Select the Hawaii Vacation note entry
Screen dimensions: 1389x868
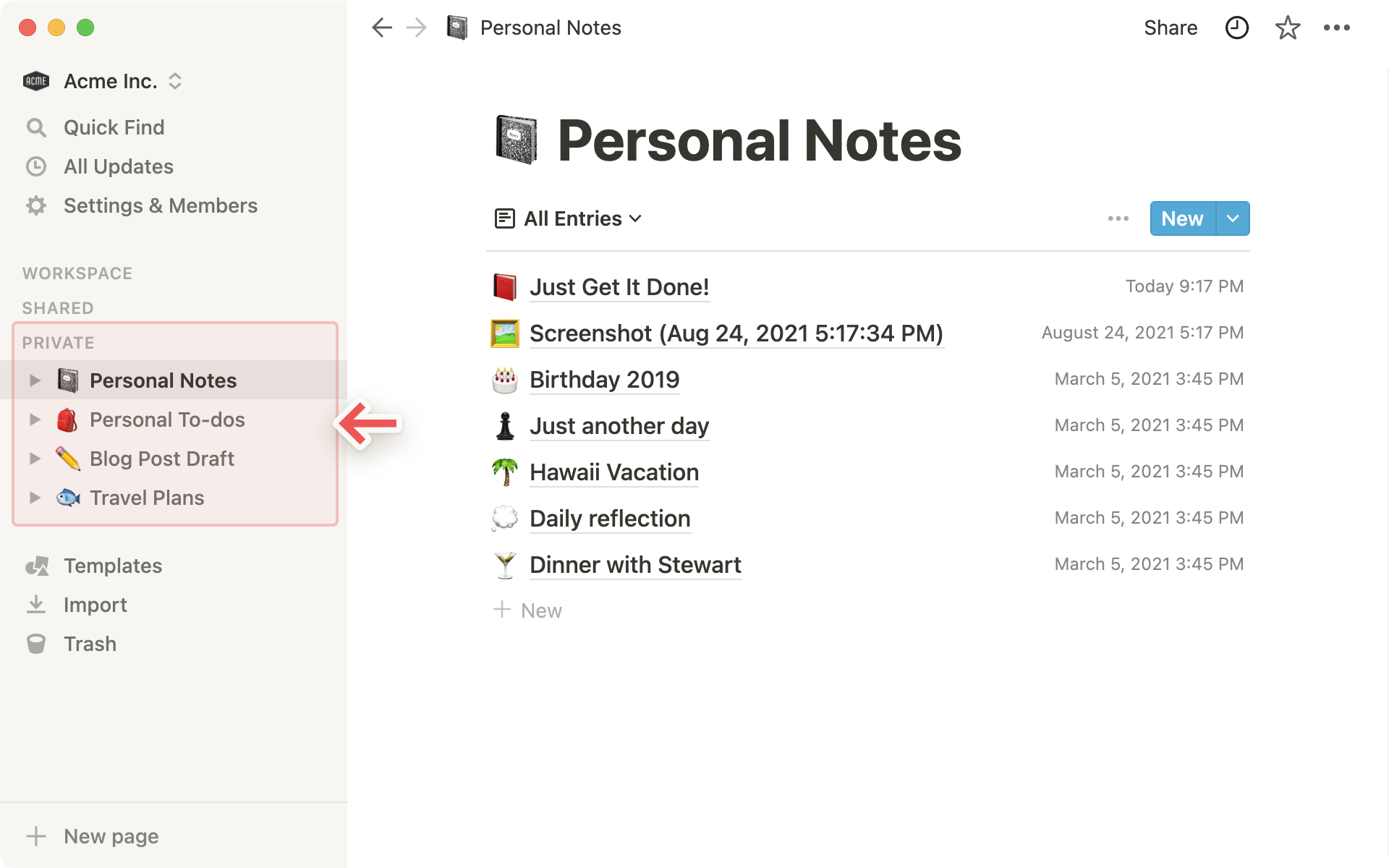pos(613,472)
